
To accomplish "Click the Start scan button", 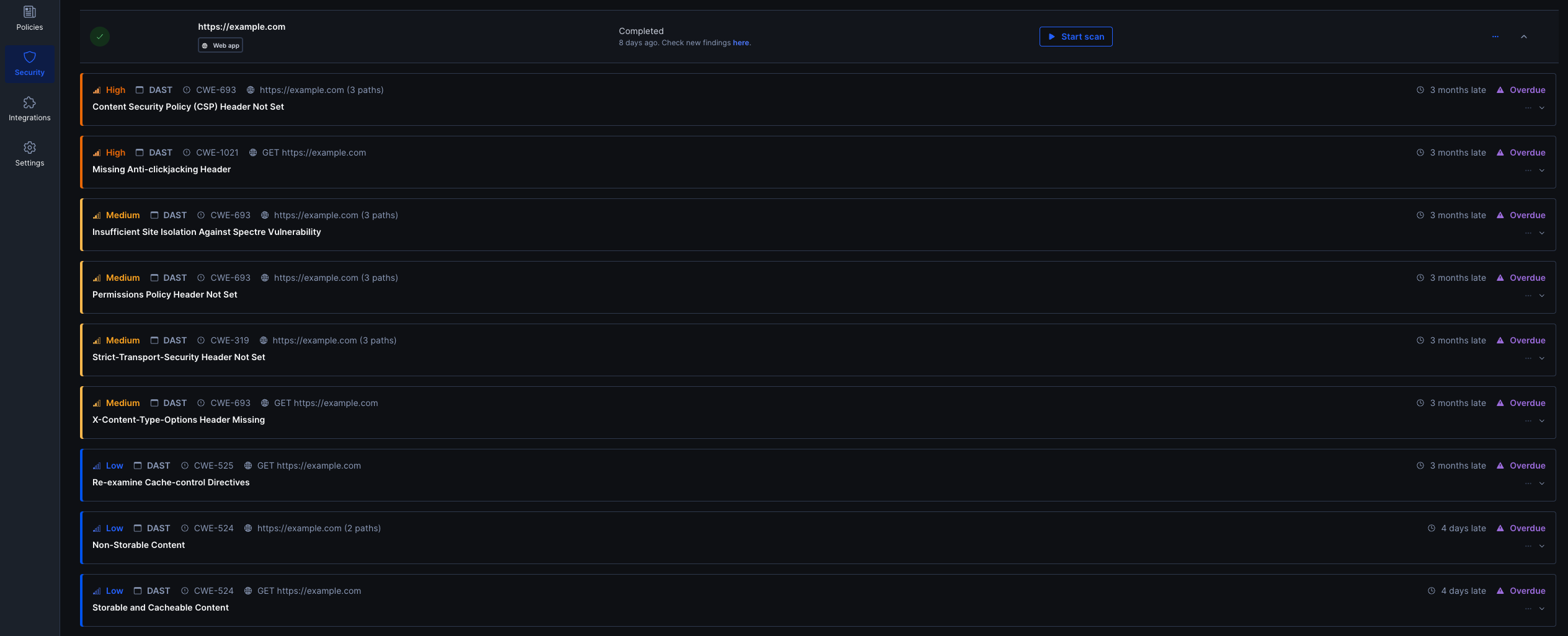I will tap(1076, 37).
